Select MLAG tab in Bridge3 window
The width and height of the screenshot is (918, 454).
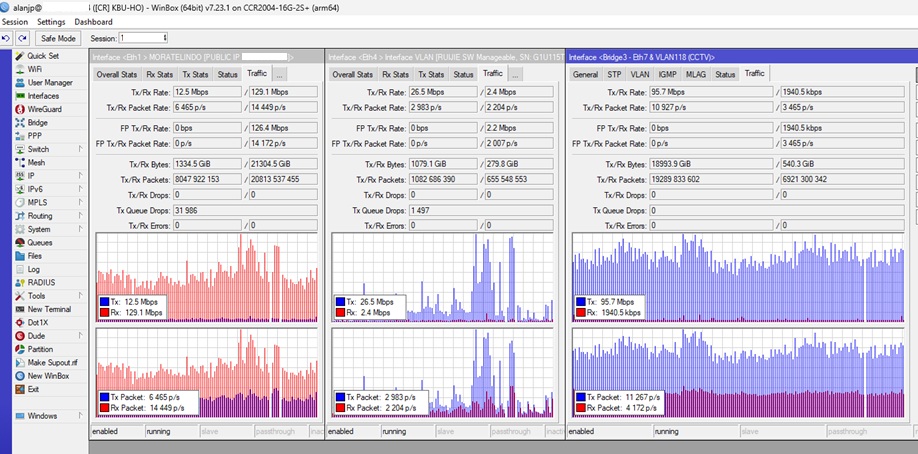tap(696, 74)
